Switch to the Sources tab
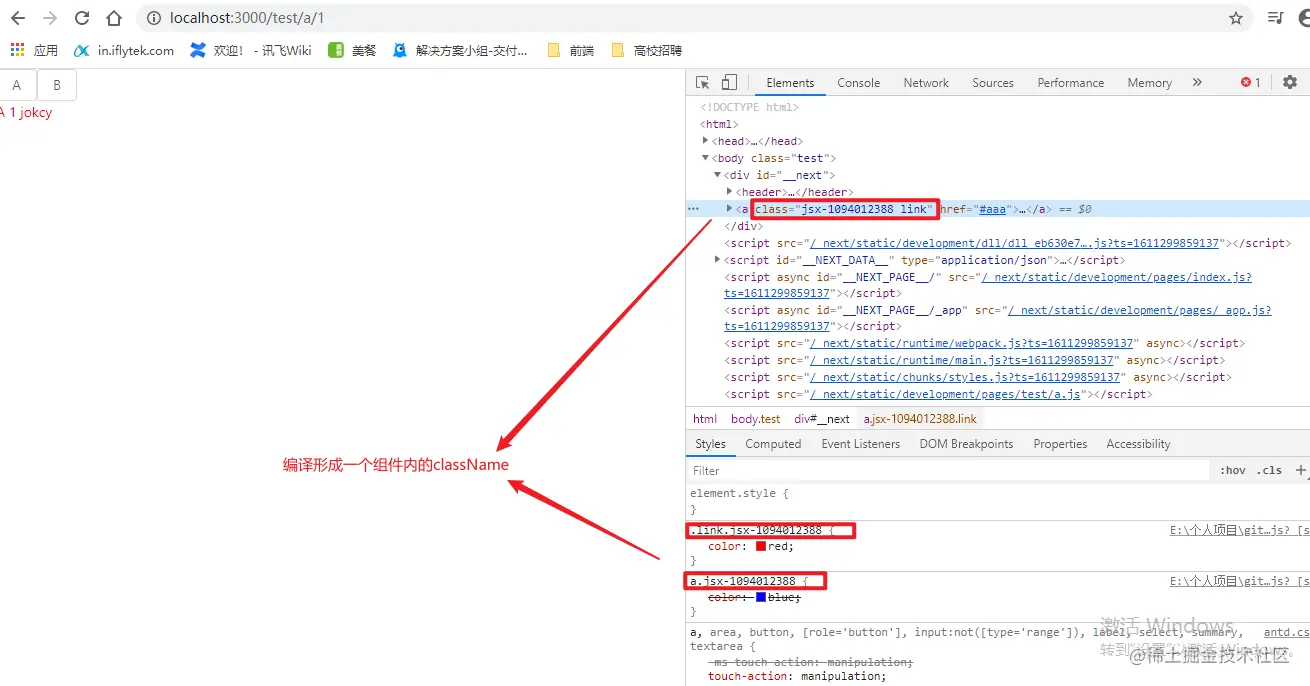 (x=993, y=83)
